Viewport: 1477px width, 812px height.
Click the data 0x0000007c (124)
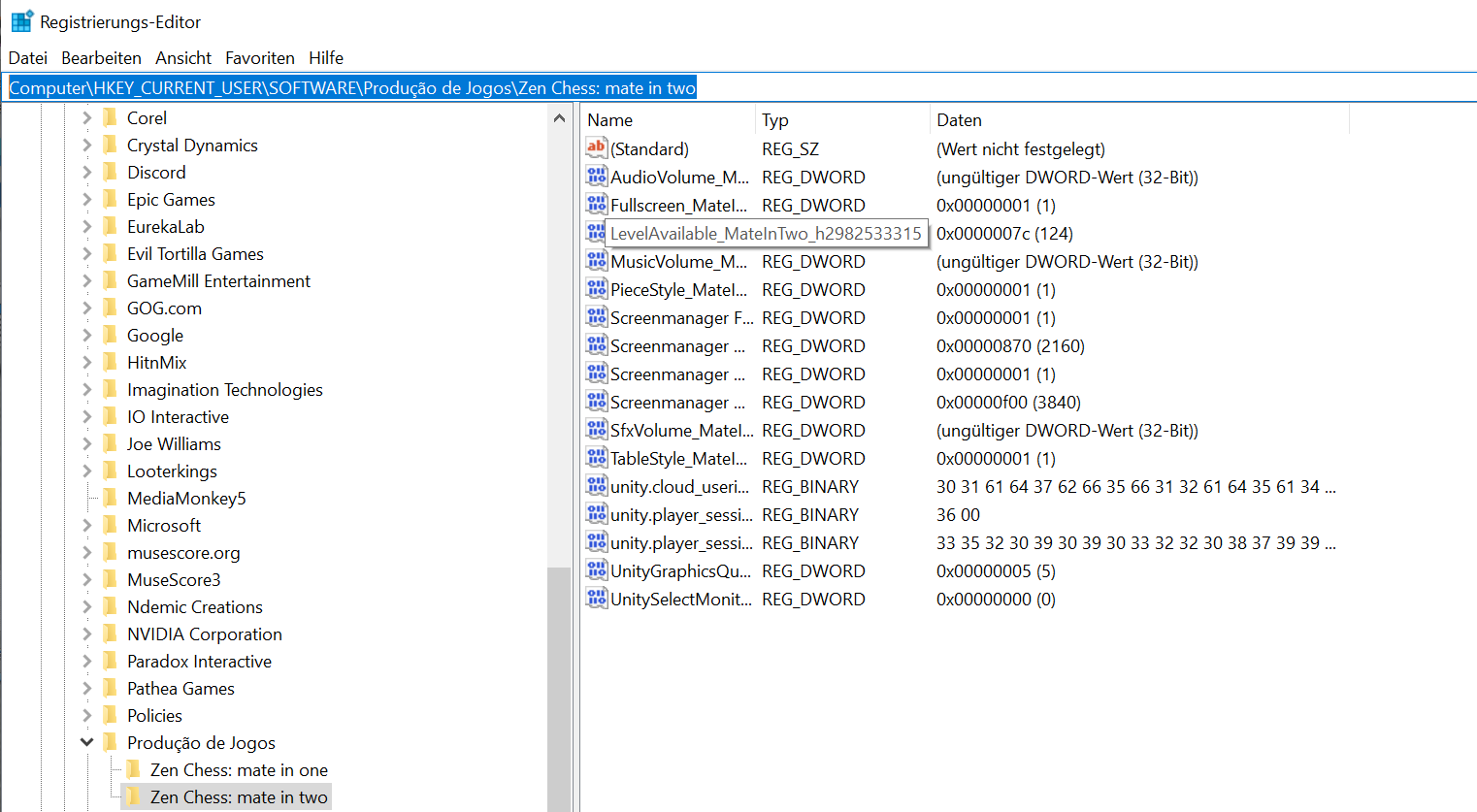coord(1004,233)
